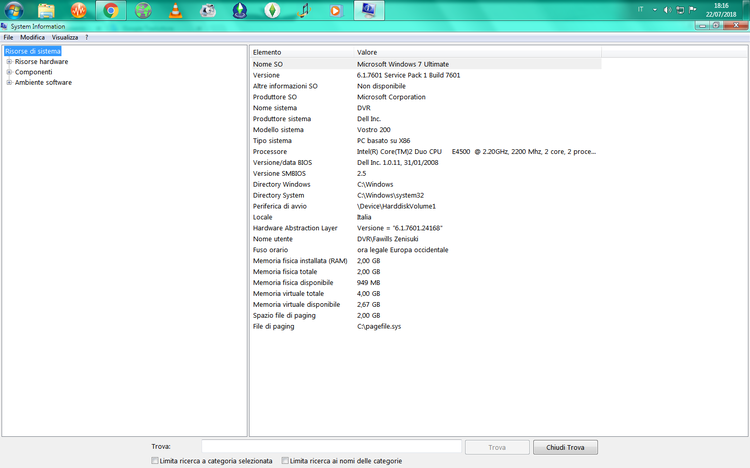Open Windows Explorer from the taskbar
Viewport: 750px width, 468px height.
(x=46, y=10)
